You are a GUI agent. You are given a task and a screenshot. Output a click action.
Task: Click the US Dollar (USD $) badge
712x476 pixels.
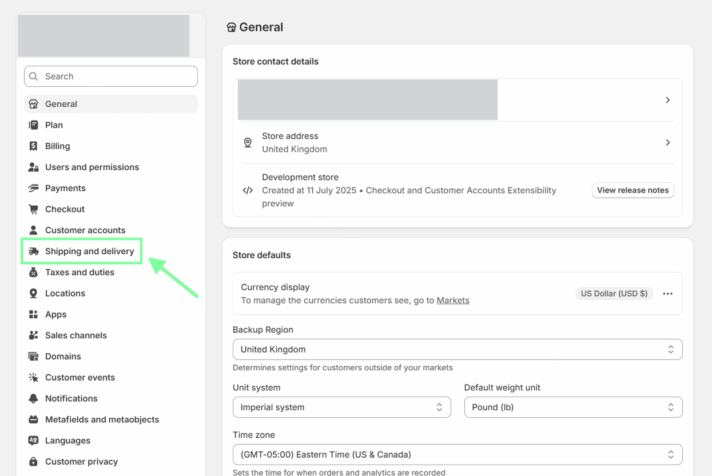point(614,294)
